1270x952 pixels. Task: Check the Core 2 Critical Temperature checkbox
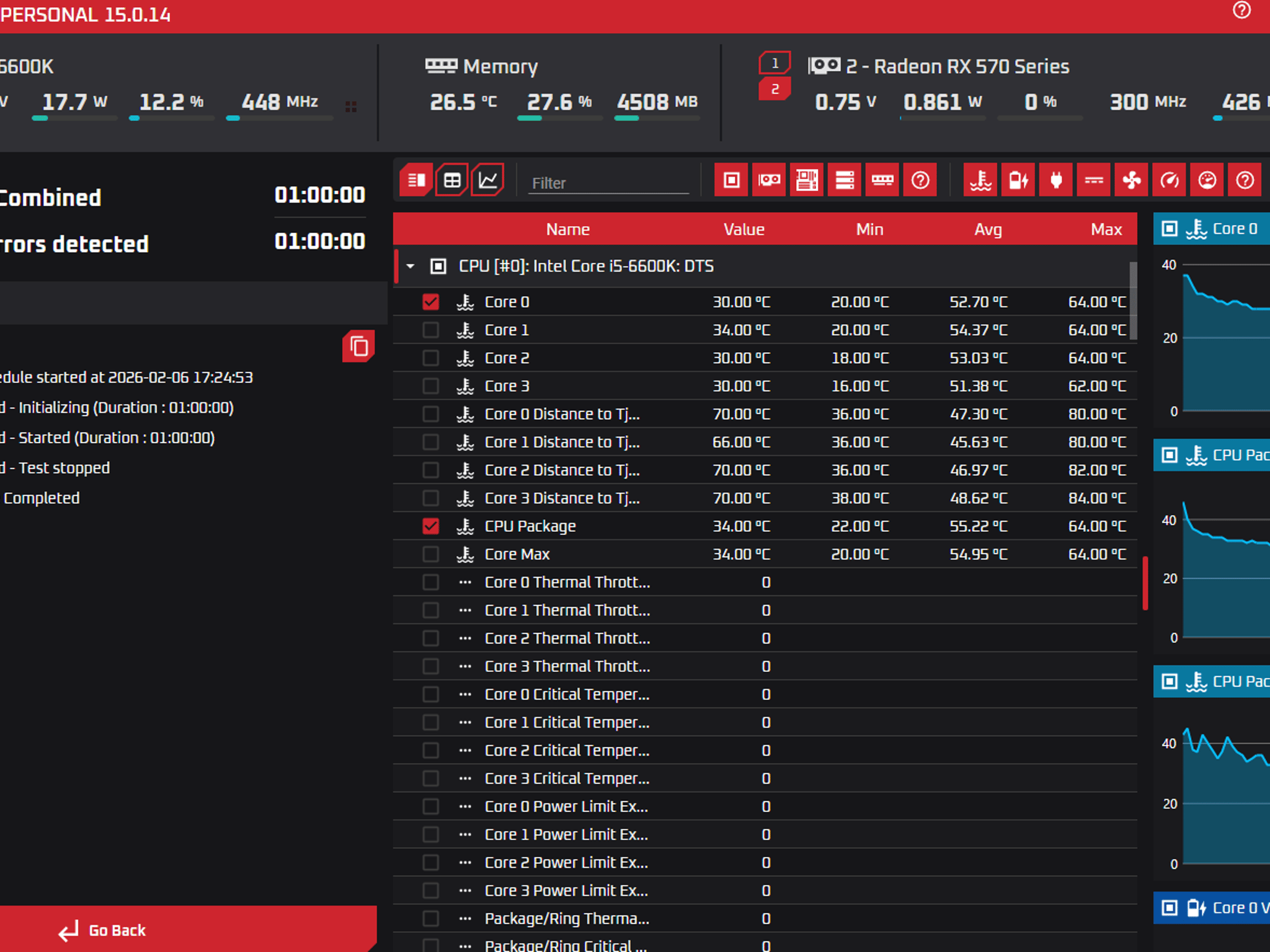click(430, 751)
